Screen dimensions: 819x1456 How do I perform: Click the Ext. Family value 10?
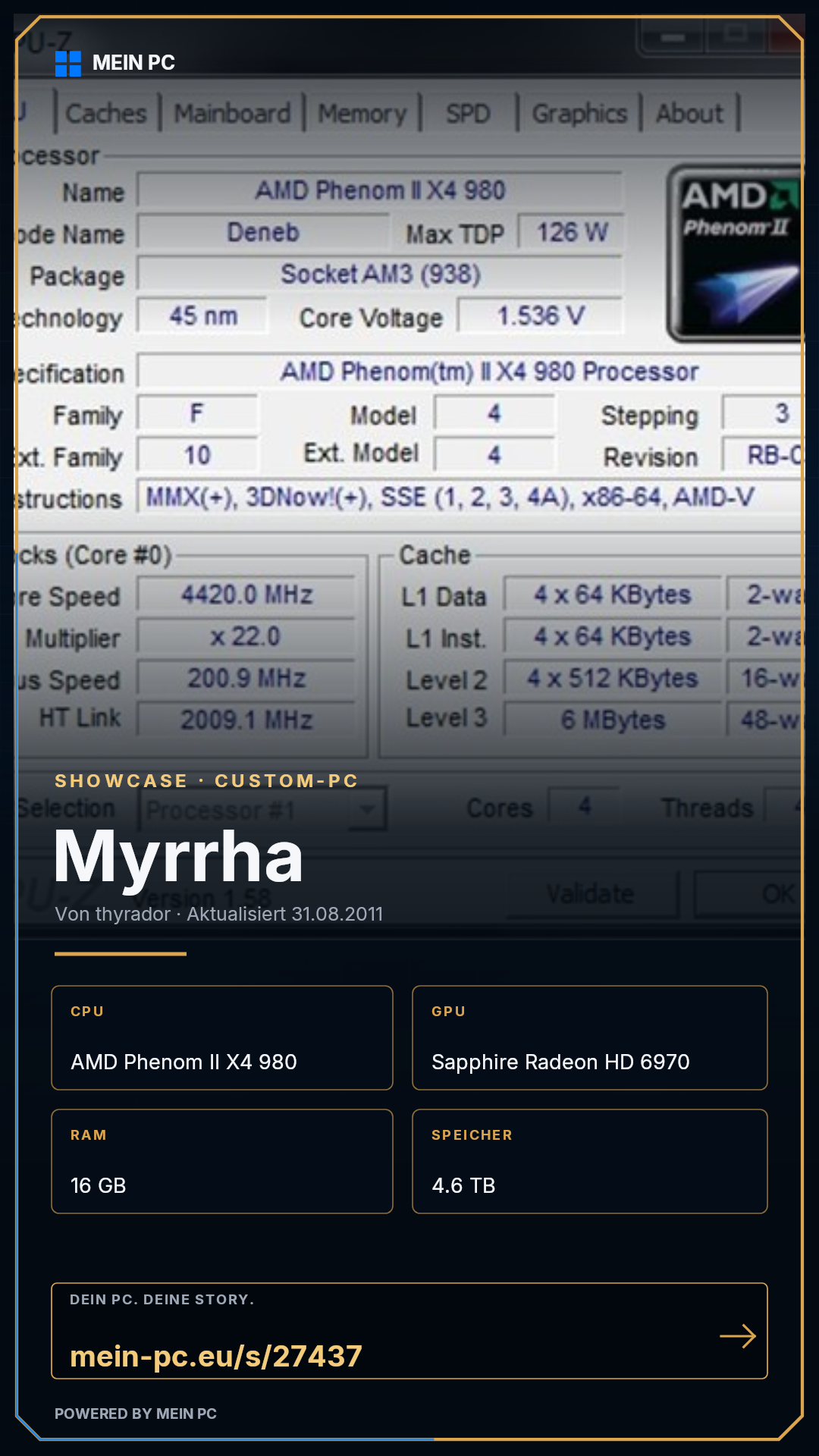pyautogui.click(x=197, y=455)
